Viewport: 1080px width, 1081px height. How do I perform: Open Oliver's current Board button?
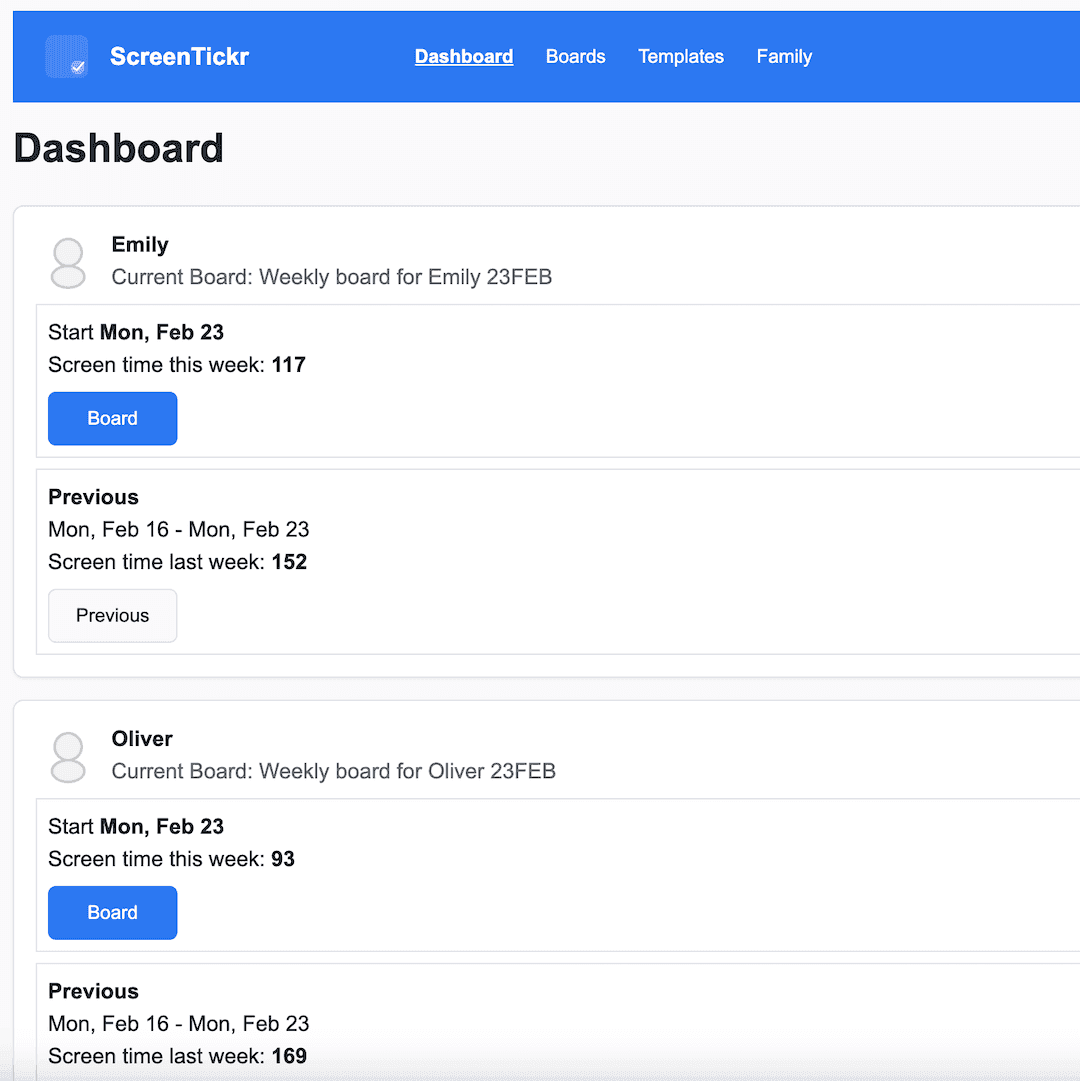coord(112,913)
